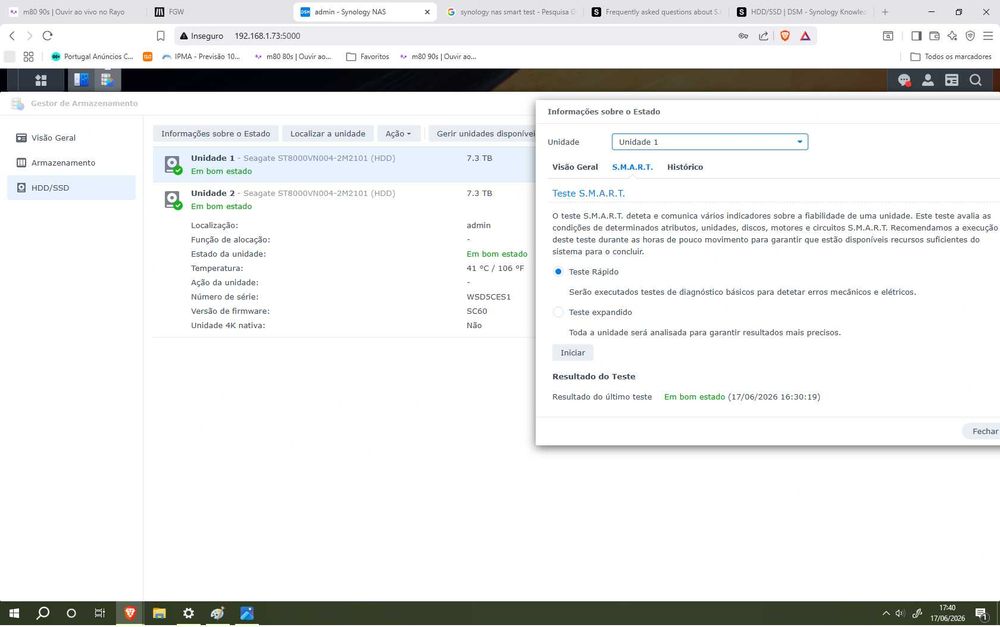Select the Unidade 2 drive row
Image resolution: width=1000 pixels, height=627 pixels.
[x=344, y=200]
